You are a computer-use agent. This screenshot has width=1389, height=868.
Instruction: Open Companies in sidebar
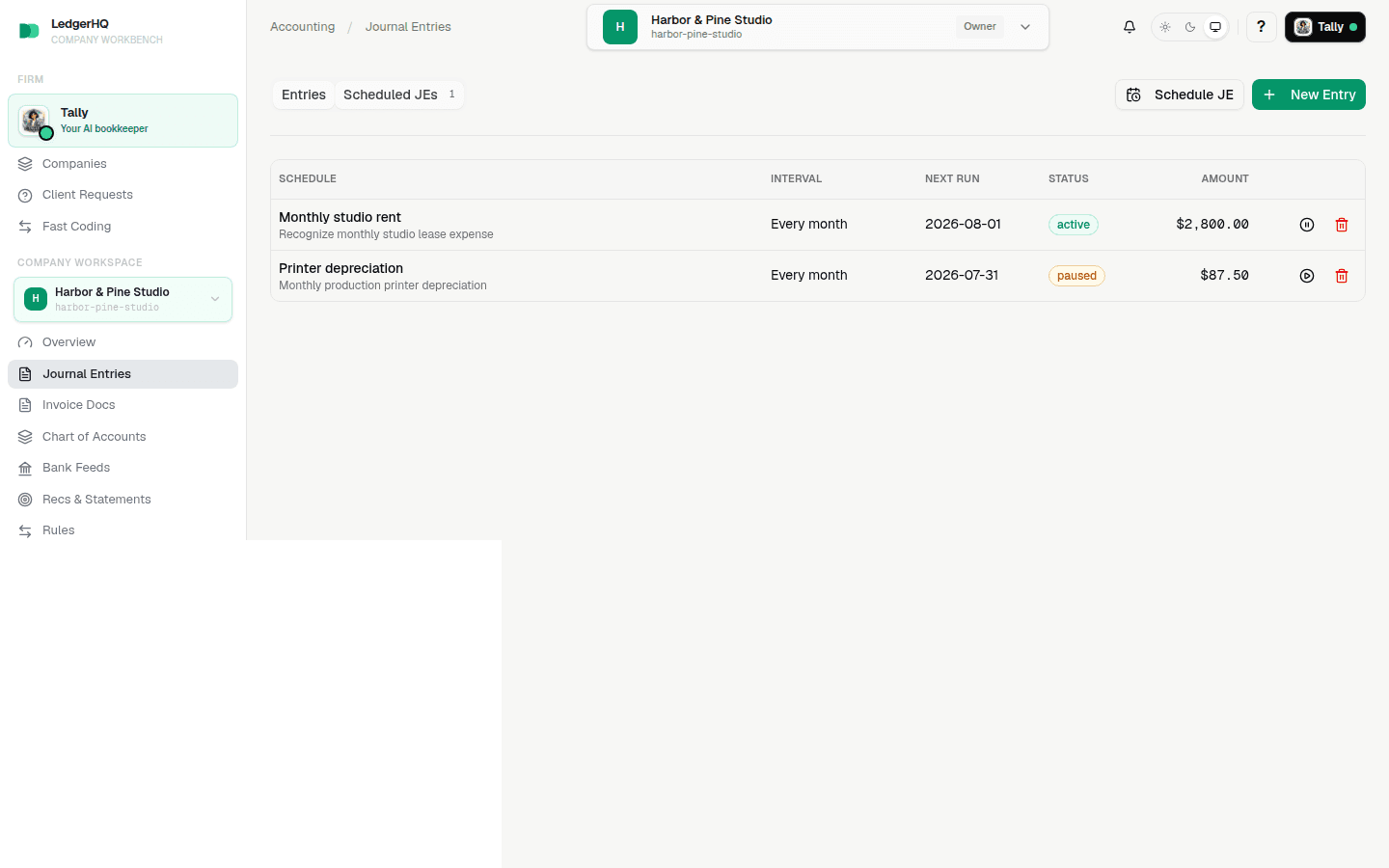pos(123,164)
